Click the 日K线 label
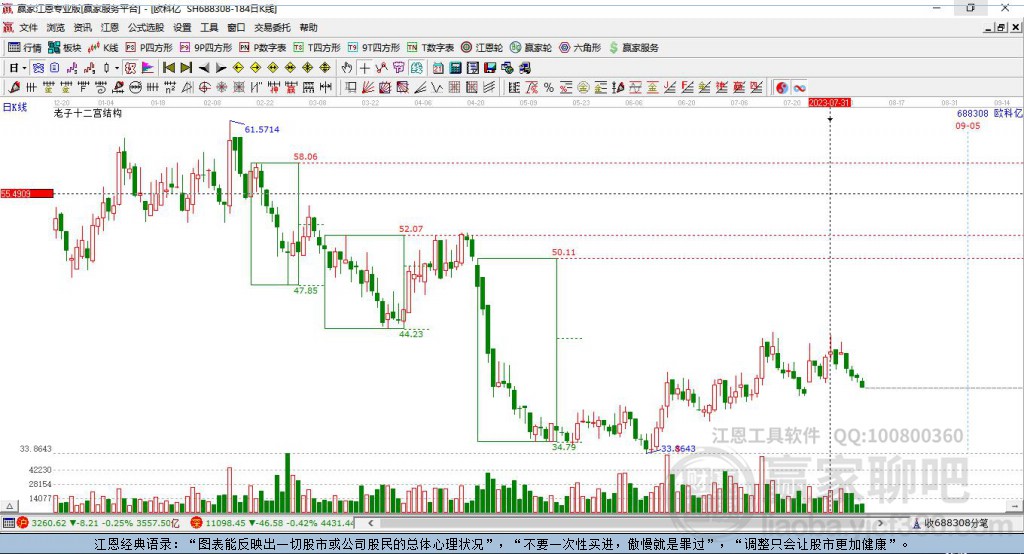Viewport: 1024px width, 554px height. pos(14,107)
